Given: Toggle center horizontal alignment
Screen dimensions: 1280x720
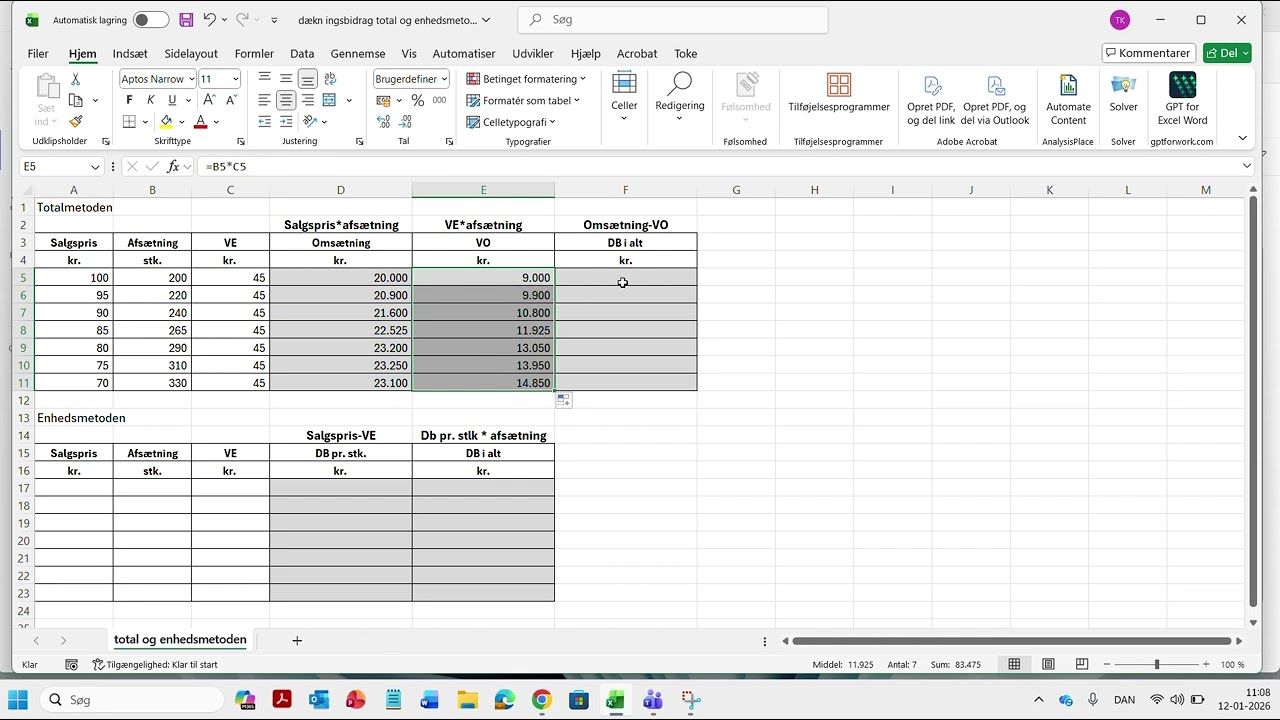Looking at the screenshot, I should [286, 100].
